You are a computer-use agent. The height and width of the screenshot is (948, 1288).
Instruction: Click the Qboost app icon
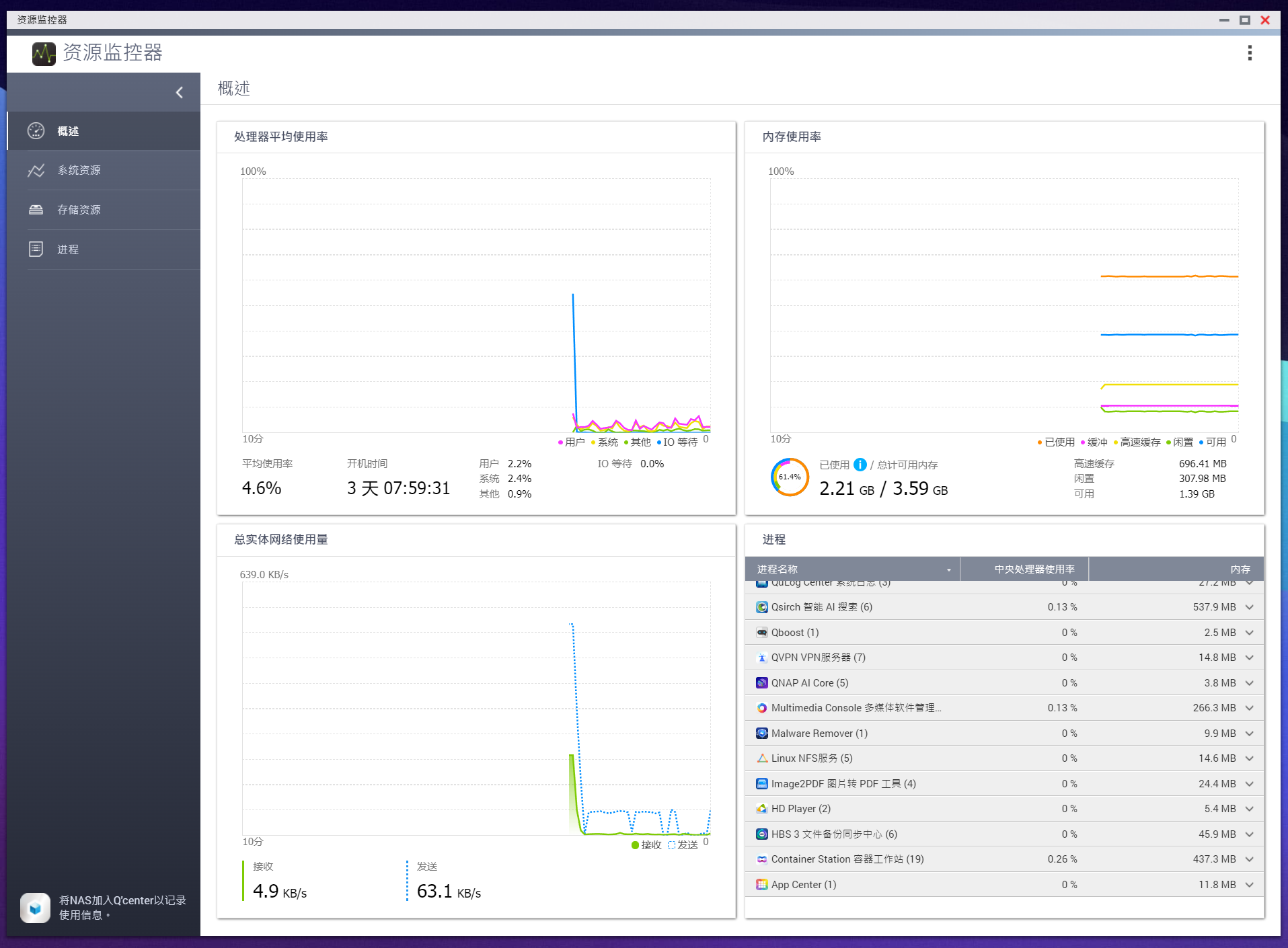[762, 633]
